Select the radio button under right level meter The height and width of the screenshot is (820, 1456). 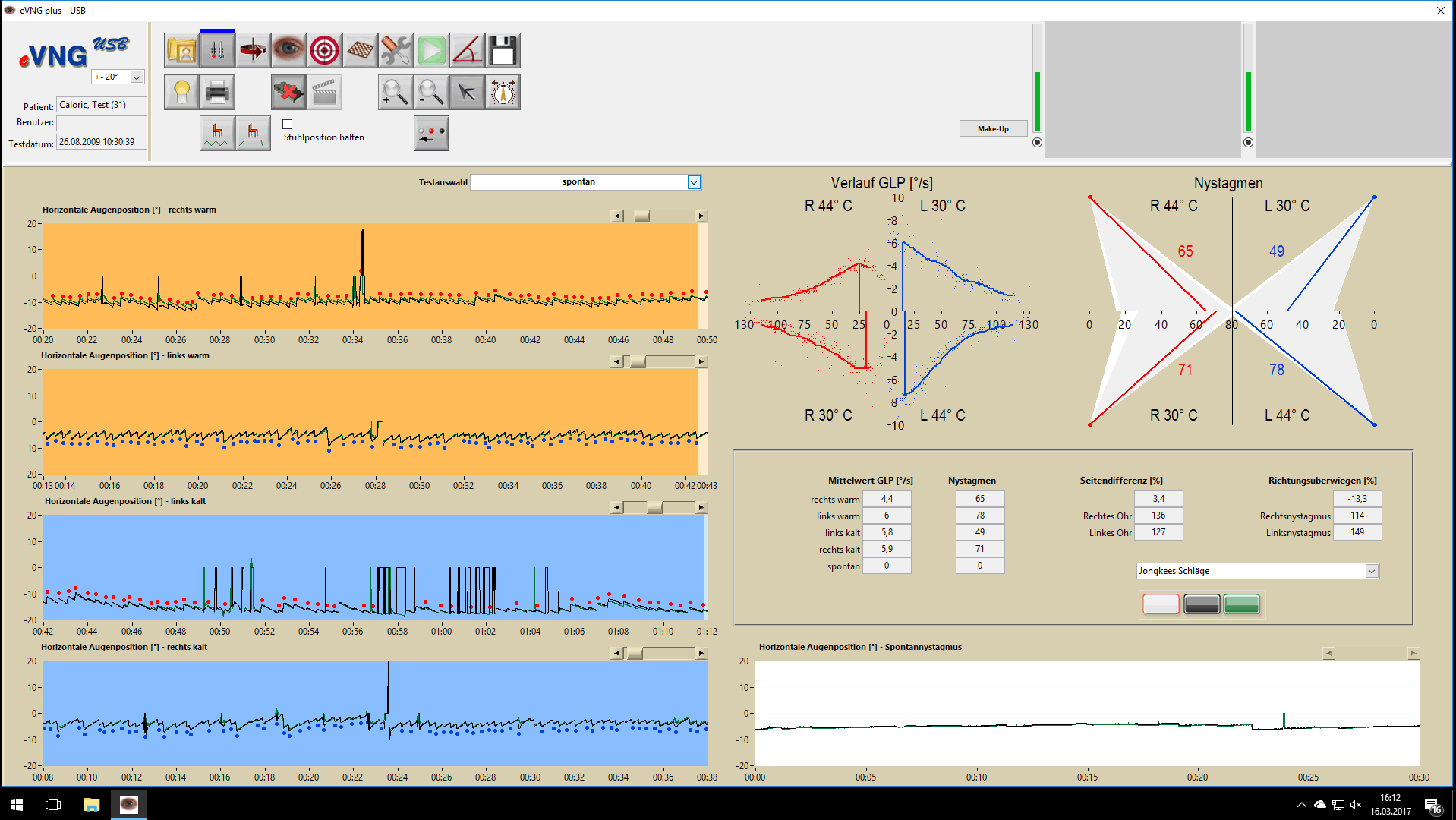[x=1248, y=143]
